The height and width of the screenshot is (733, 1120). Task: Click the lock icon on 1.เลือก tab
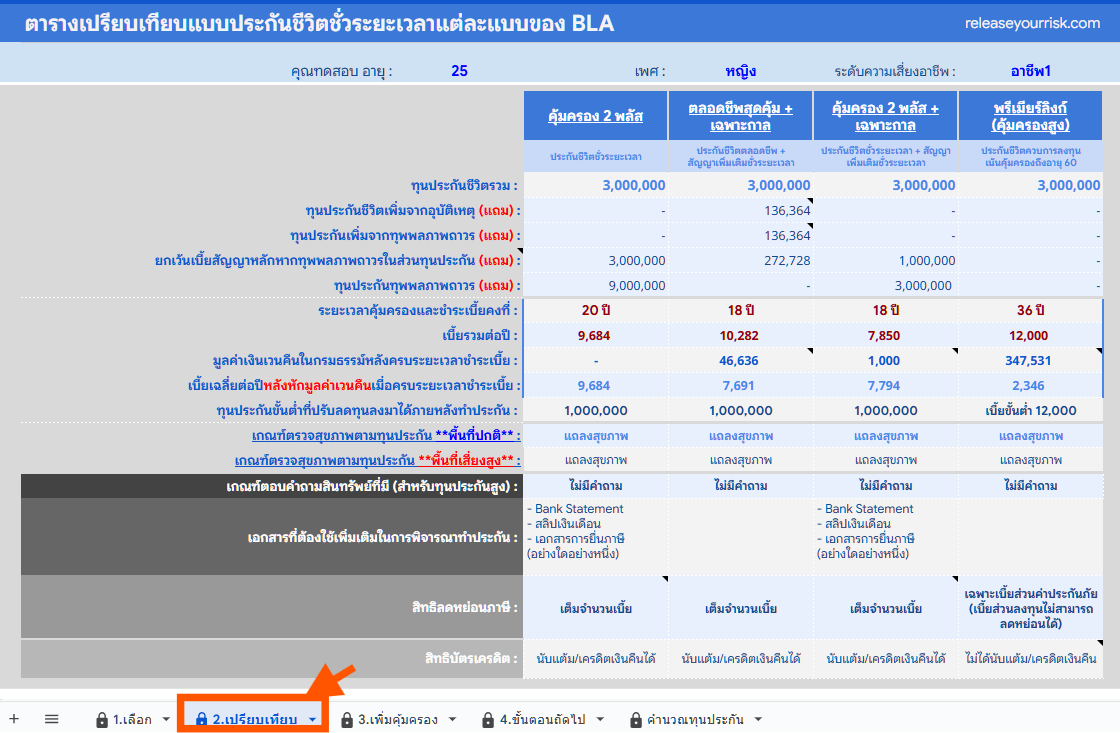(x=101, y=720)
